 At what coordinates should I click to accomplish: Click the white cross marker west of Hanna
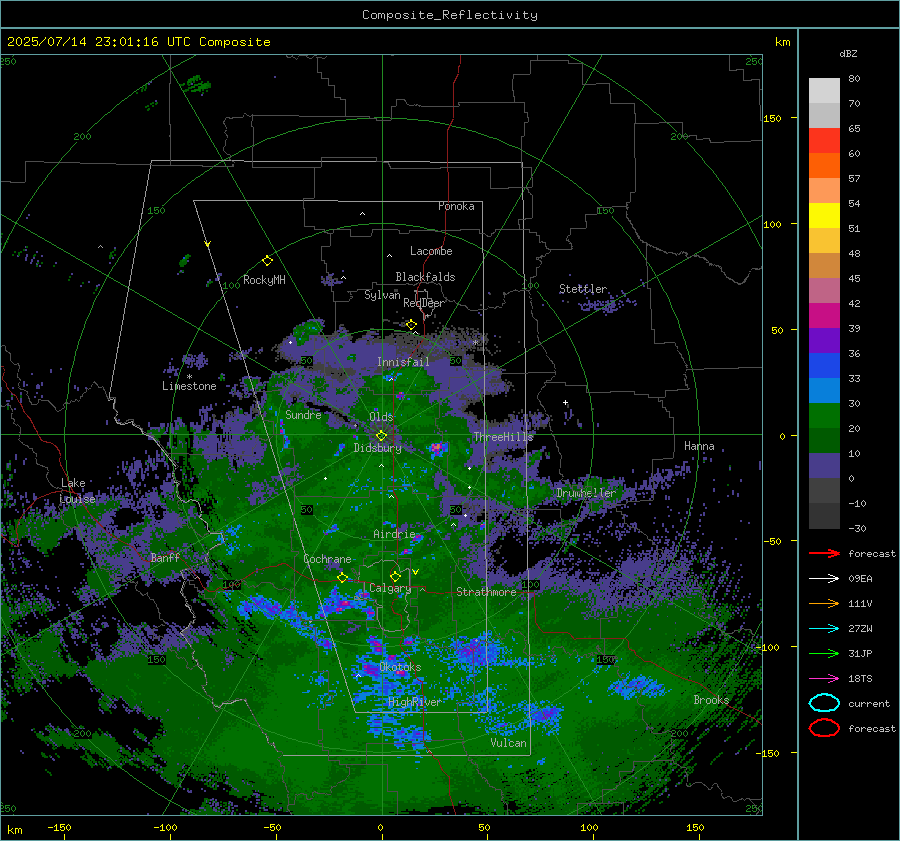coord(565,402)
